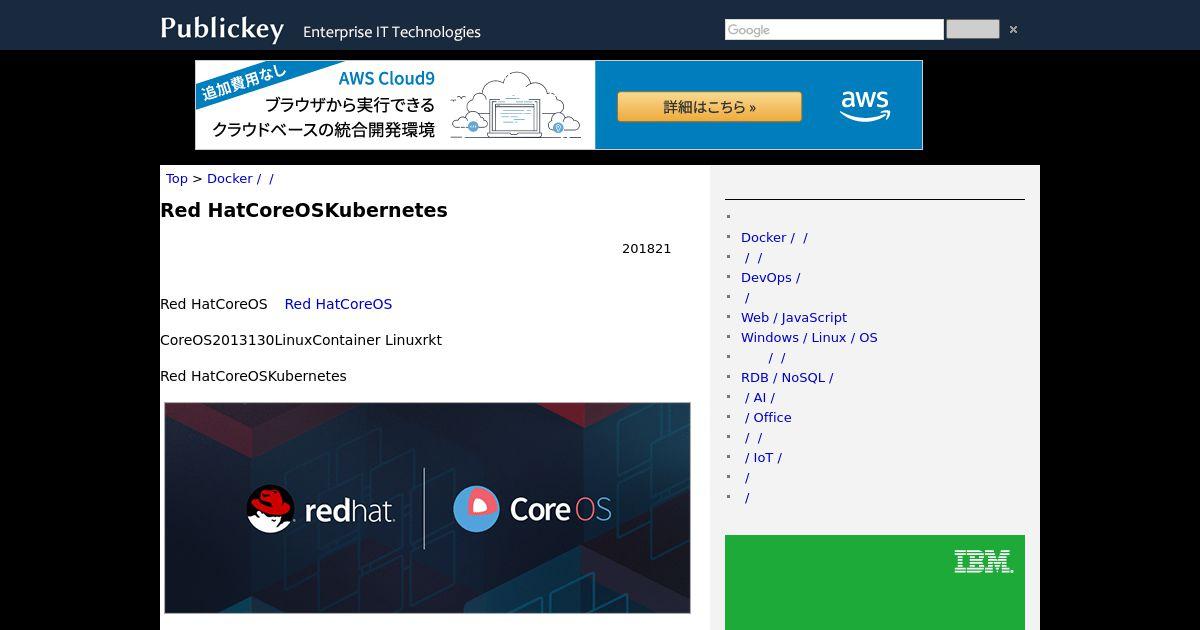This screenshot has height=630, width=1200.
Task: Open the IoT sidebar category
Action: (763, 457)
